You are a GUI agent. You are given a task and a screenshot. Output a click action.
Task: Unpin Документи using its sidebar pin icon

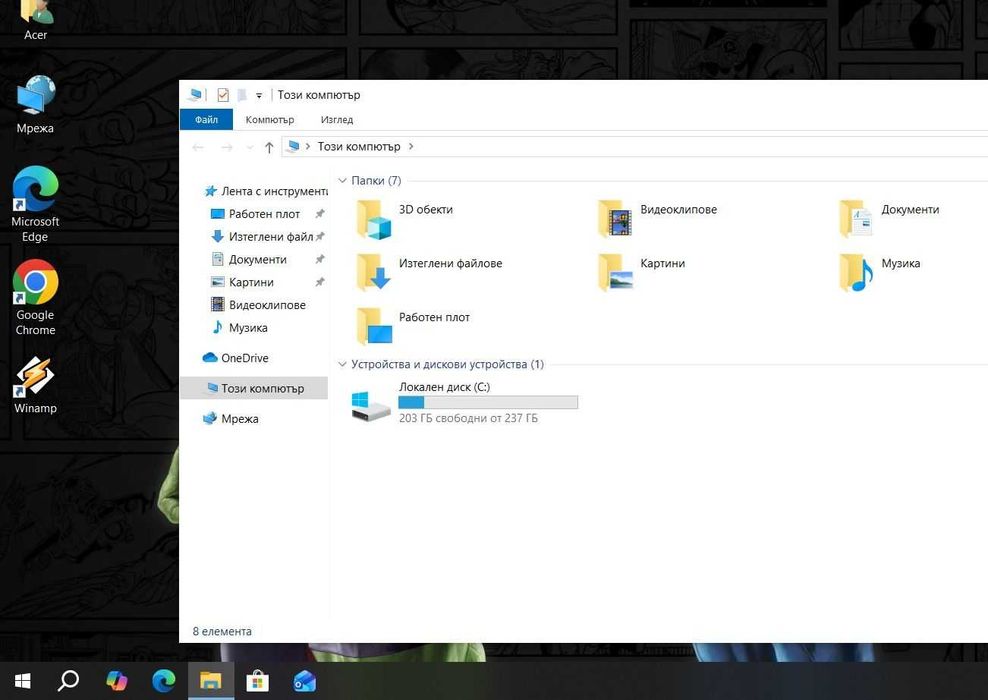coord(320,260)
